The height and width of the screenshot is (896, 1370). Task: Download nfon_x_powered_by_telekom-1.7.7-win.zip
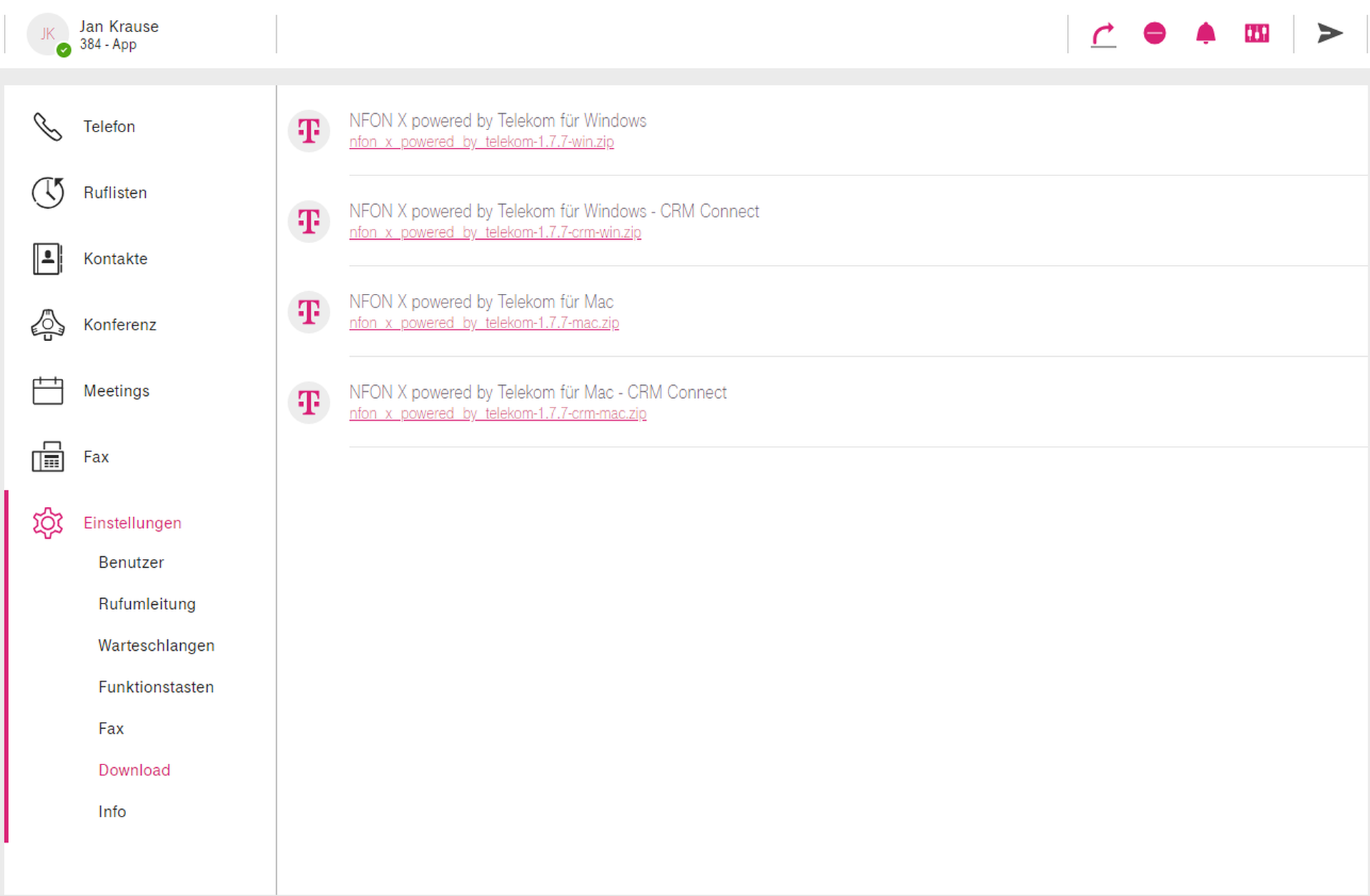[481, 142]
